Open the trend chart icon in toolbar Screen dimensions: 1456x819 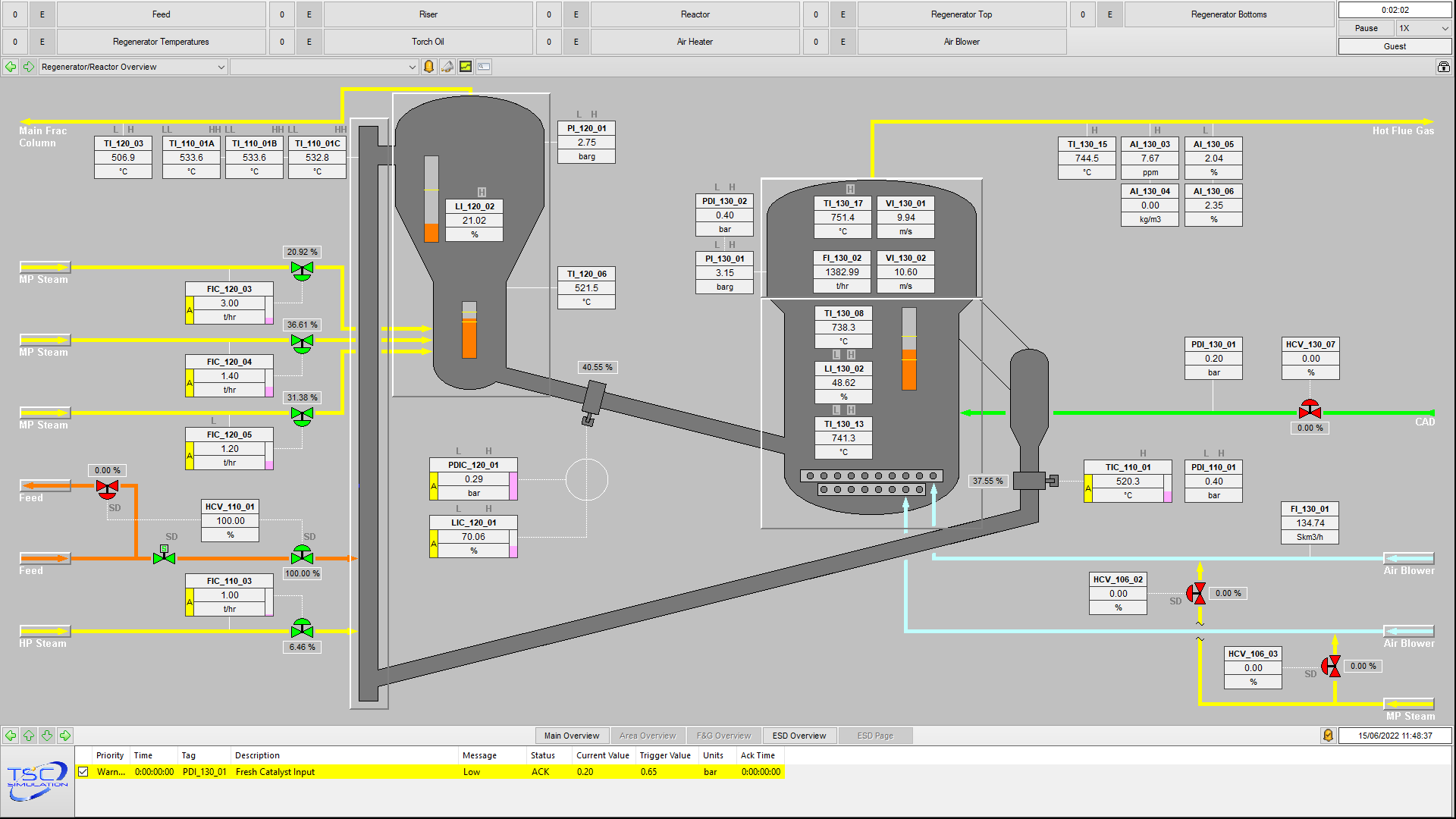(x=466, y=67)
